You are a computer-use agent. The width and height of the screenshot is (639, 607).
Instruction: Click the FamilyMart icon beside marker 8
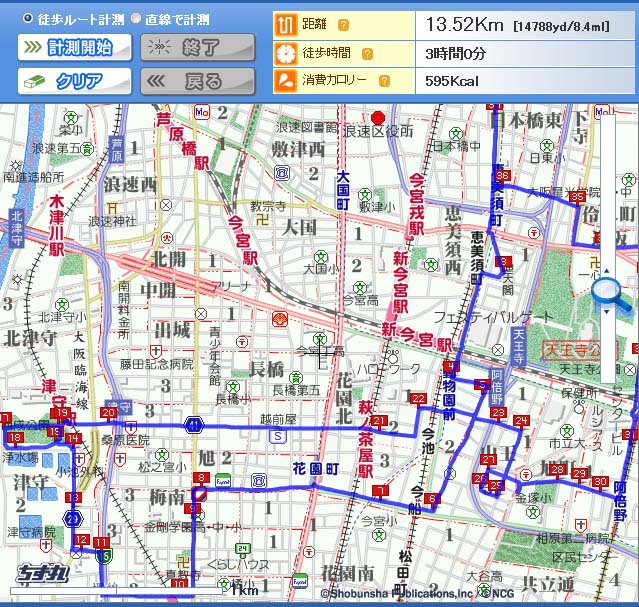pyautogui.click(x=223, y=481)
